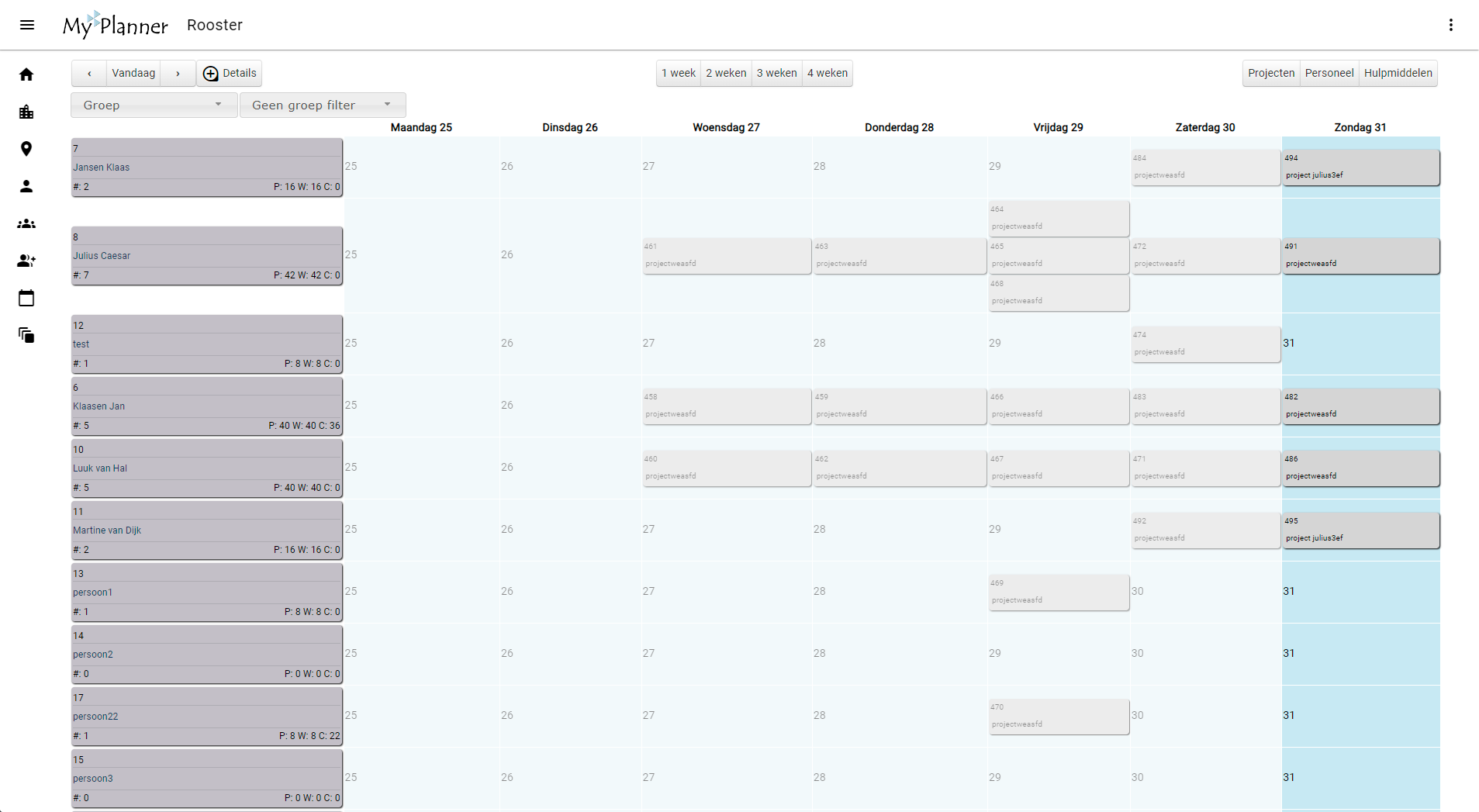Image resolution: width=1479 pixels, height=812 pixels.
Task: Select the groups icon in sidebar
Action: click(26, 223)
